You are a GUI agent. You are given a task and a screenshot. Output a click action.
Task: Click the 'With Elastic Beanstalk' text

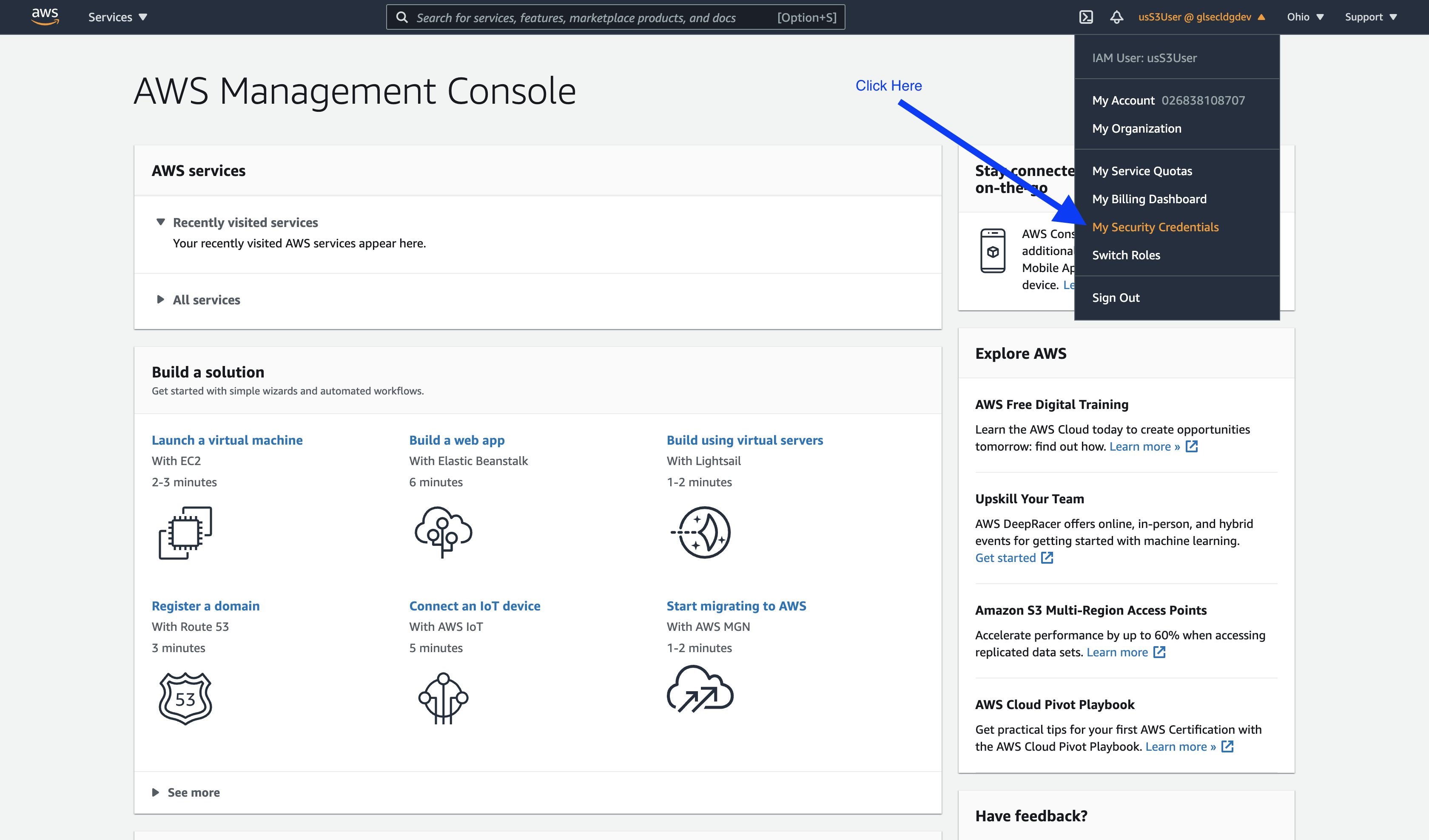[x=468, y=461]
